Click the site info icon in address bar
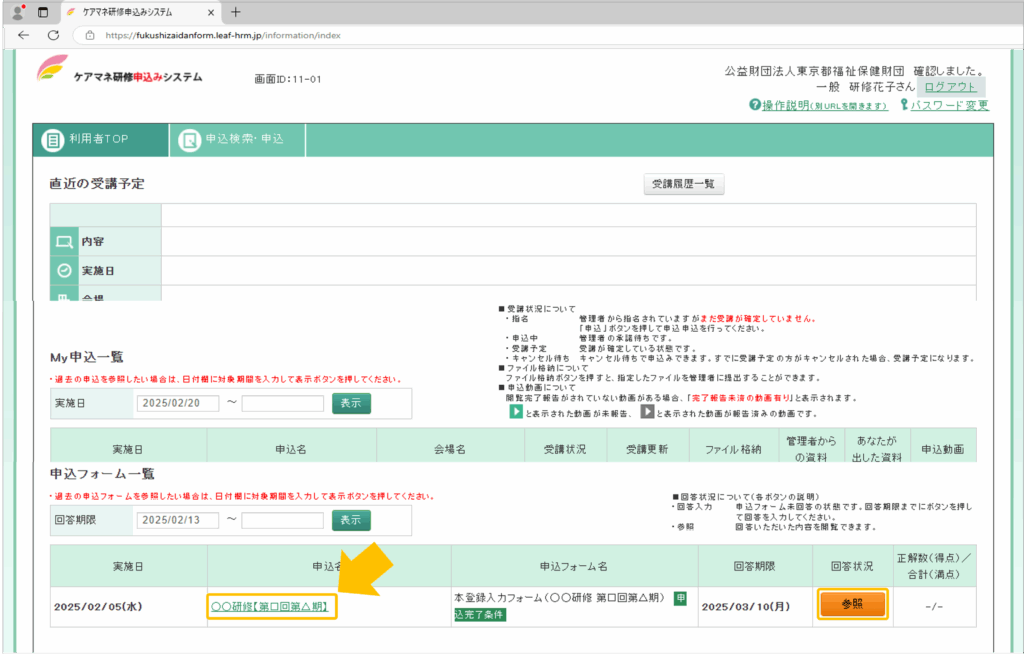This screenshot has width=1024, height=654. pyautogui.click(x=89, y=35)
